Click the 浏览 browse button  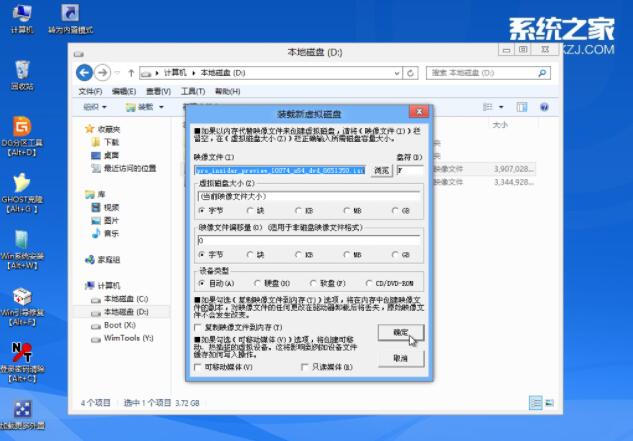coord(381,171)
